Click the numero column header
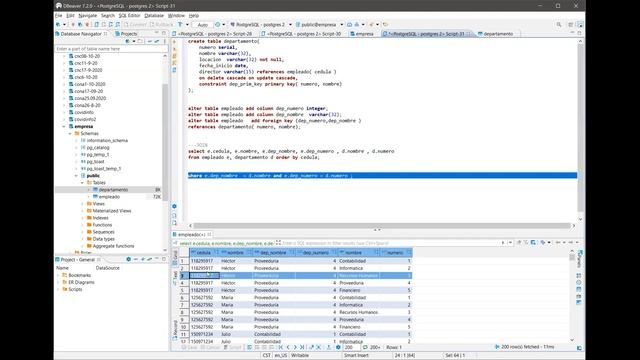 coord(396,253)
